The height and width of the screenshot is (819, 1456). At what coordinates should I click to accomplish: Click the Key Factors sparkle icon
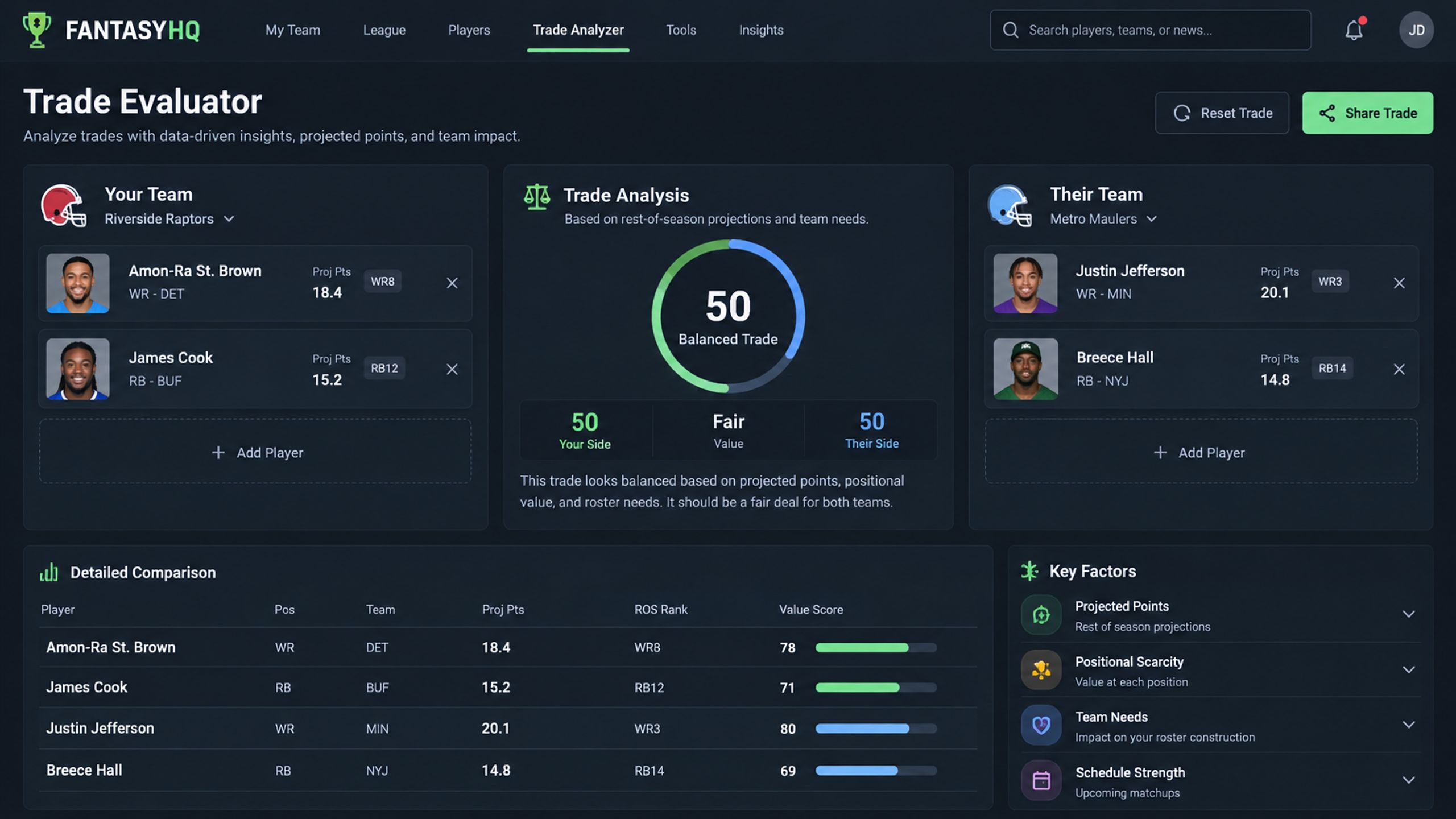point(1029,571)
